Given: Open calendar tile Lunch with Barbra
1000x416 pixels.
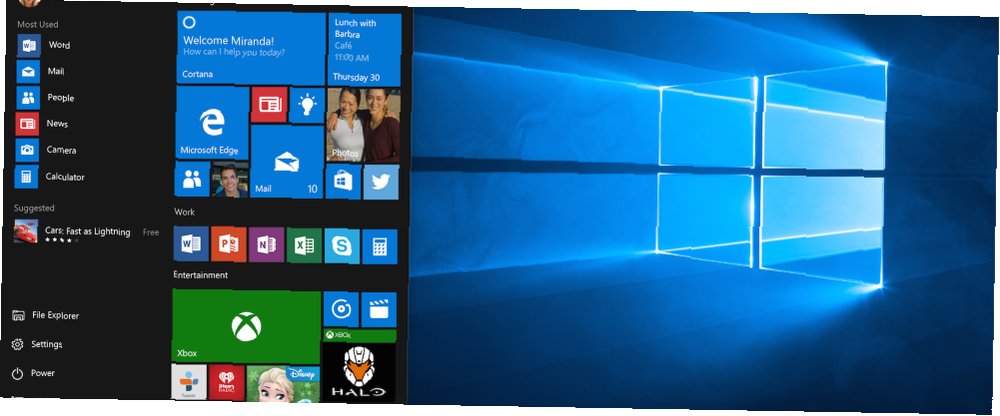Looking at the screenshot, I should click(x=365, y=50).
